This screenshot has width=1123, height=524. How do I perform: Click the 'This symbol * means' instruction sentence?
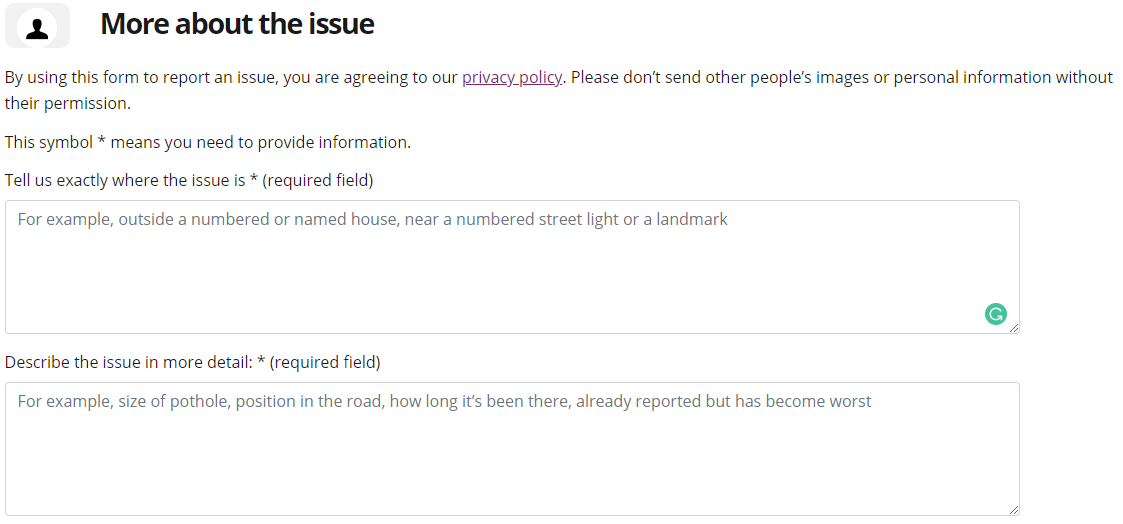click(208, 142)
